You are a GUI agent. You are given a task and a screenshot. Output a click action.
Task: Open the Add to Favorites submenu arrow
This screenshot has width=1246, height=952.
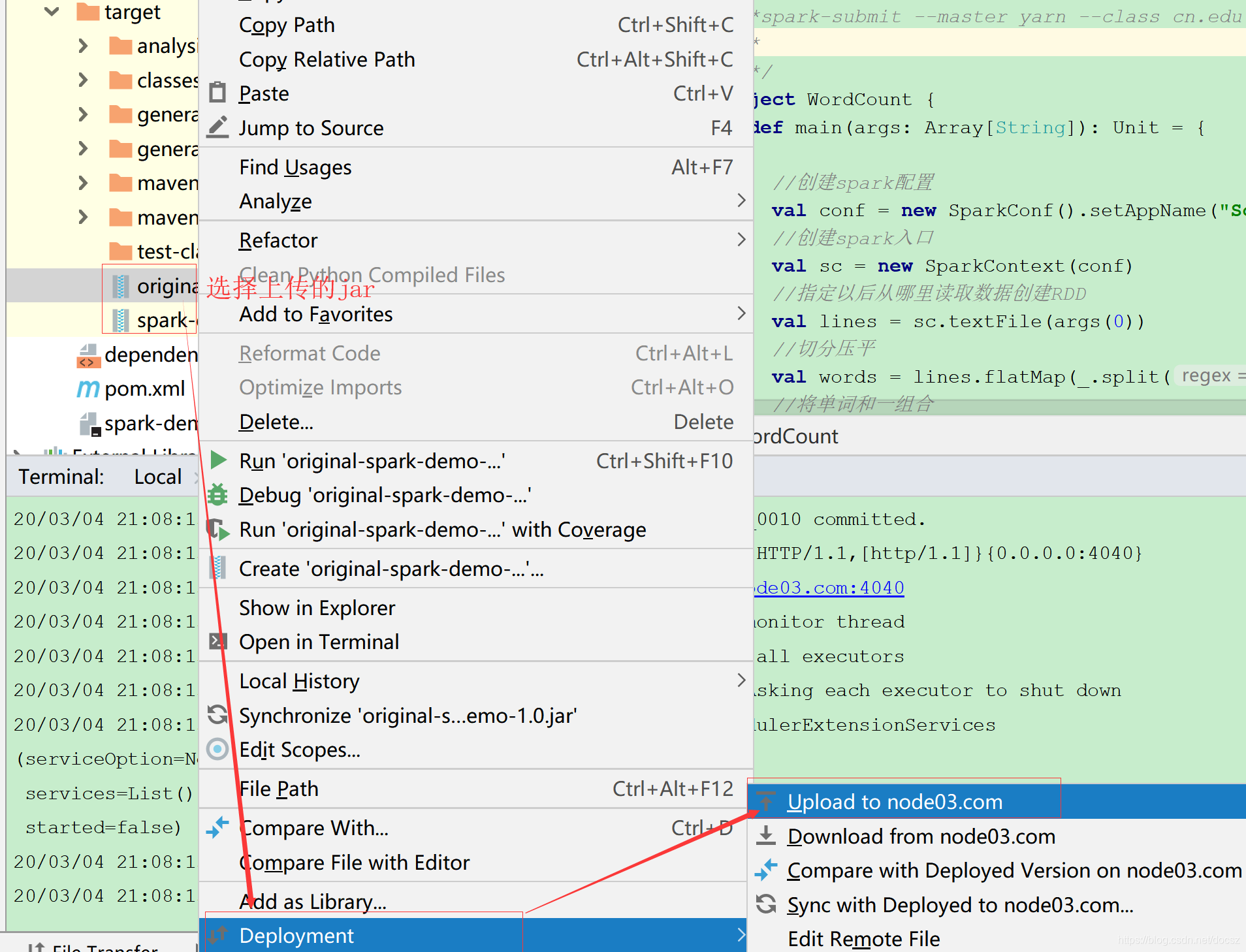(741, 313)
